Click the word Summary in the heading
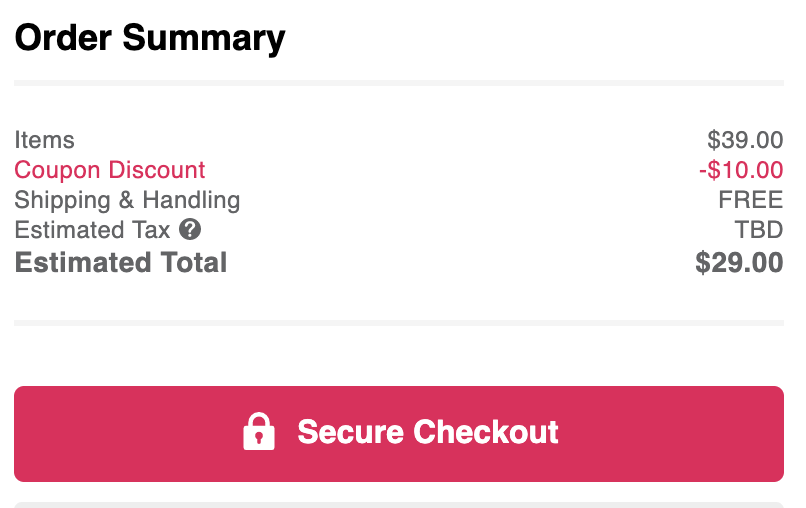 (204, 39)
